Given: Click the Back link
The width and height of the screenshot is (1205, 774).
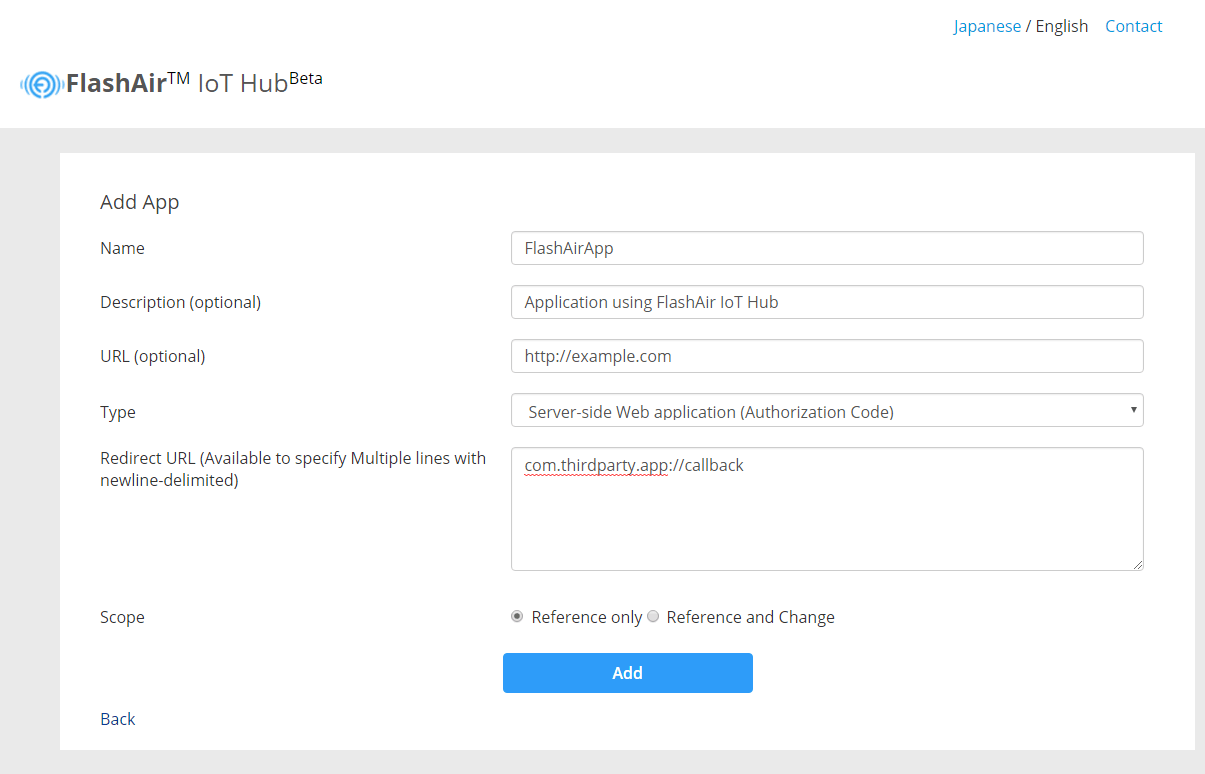Looking at the screenshot, I should pos(117,718).
